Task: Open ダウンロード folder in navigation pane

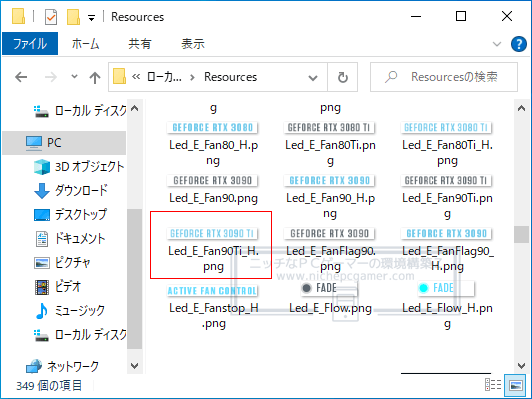Action: pos(71,190)
